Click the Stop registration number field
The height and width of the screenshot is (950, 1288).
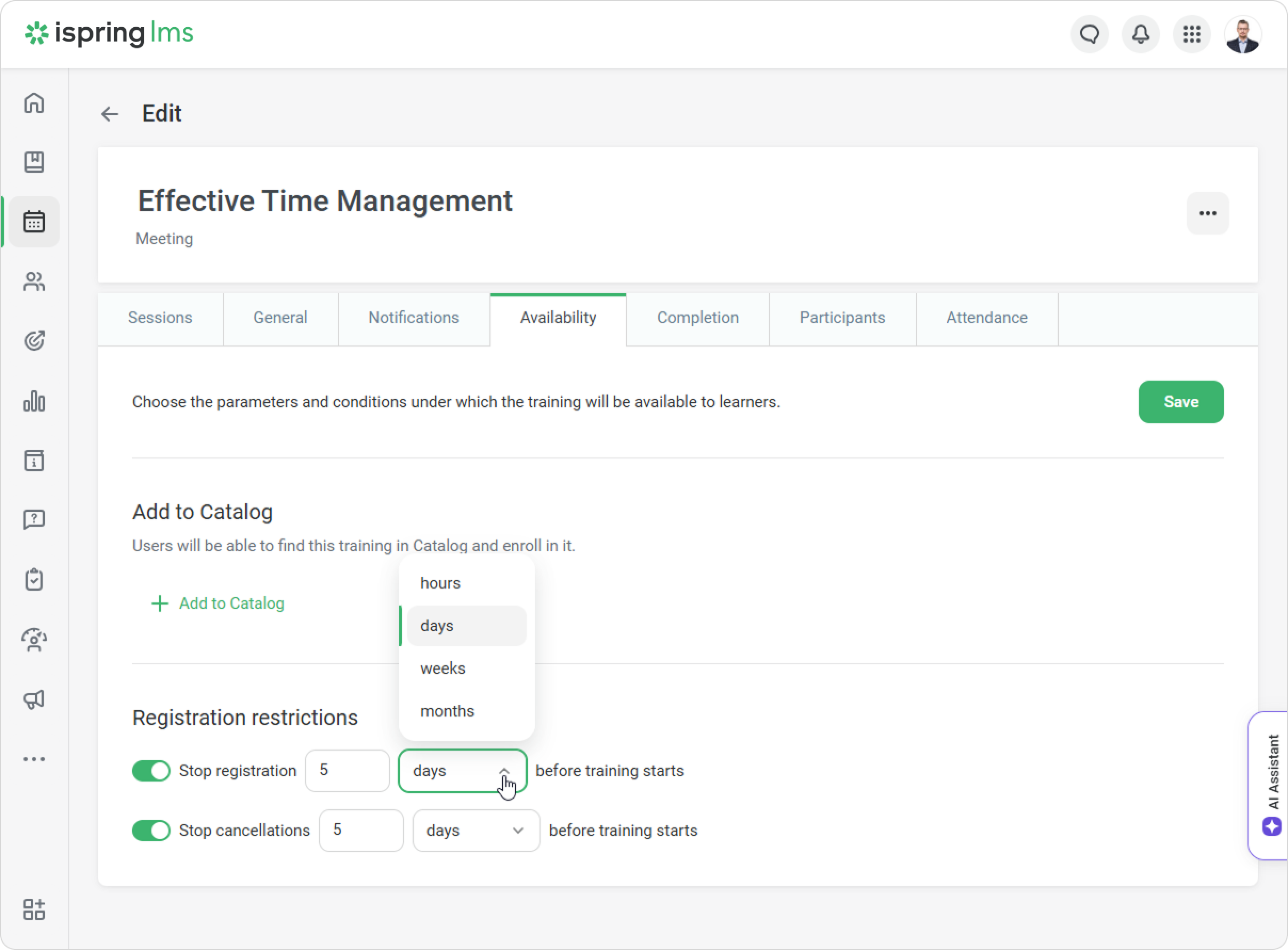pos(347,770)
